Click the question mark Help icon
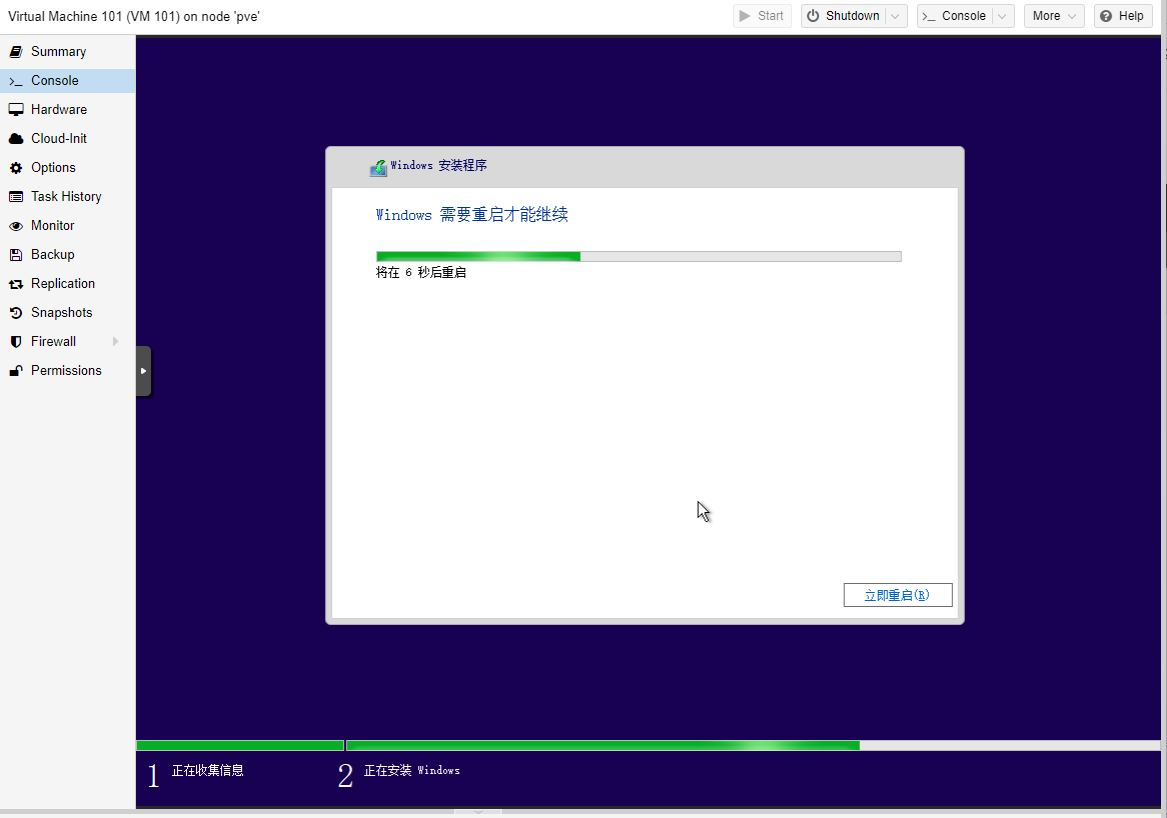 pos(1106,16)
